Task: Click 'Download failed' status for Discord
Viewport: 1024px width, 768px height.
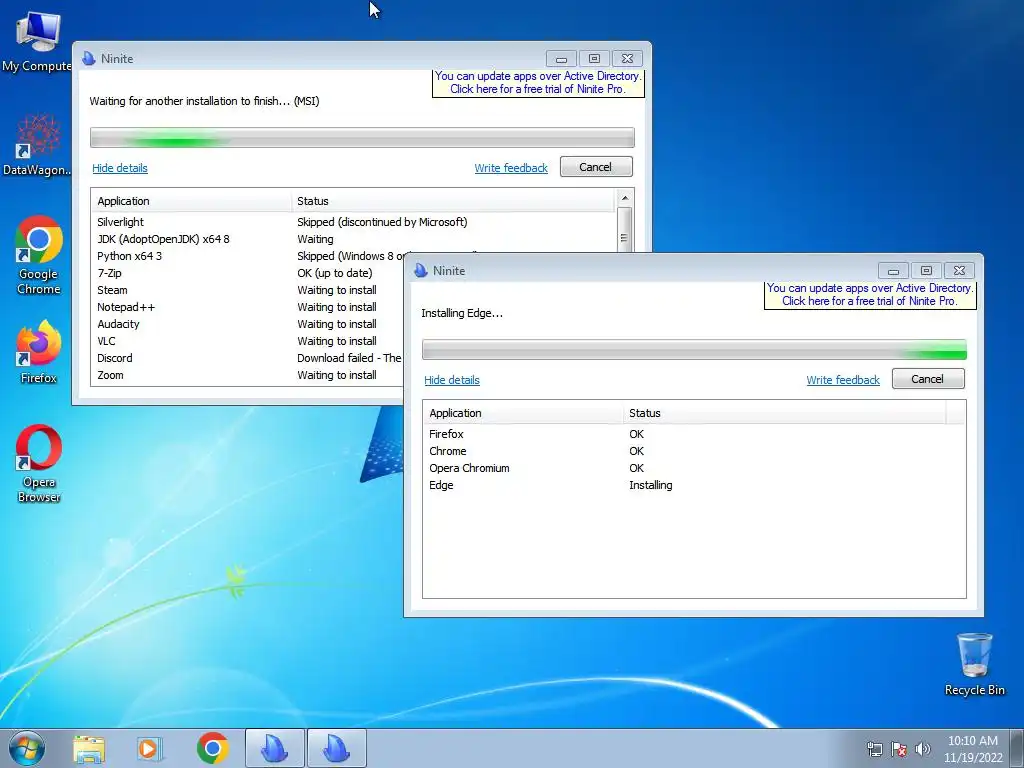Action: click(x=349, y=358)
